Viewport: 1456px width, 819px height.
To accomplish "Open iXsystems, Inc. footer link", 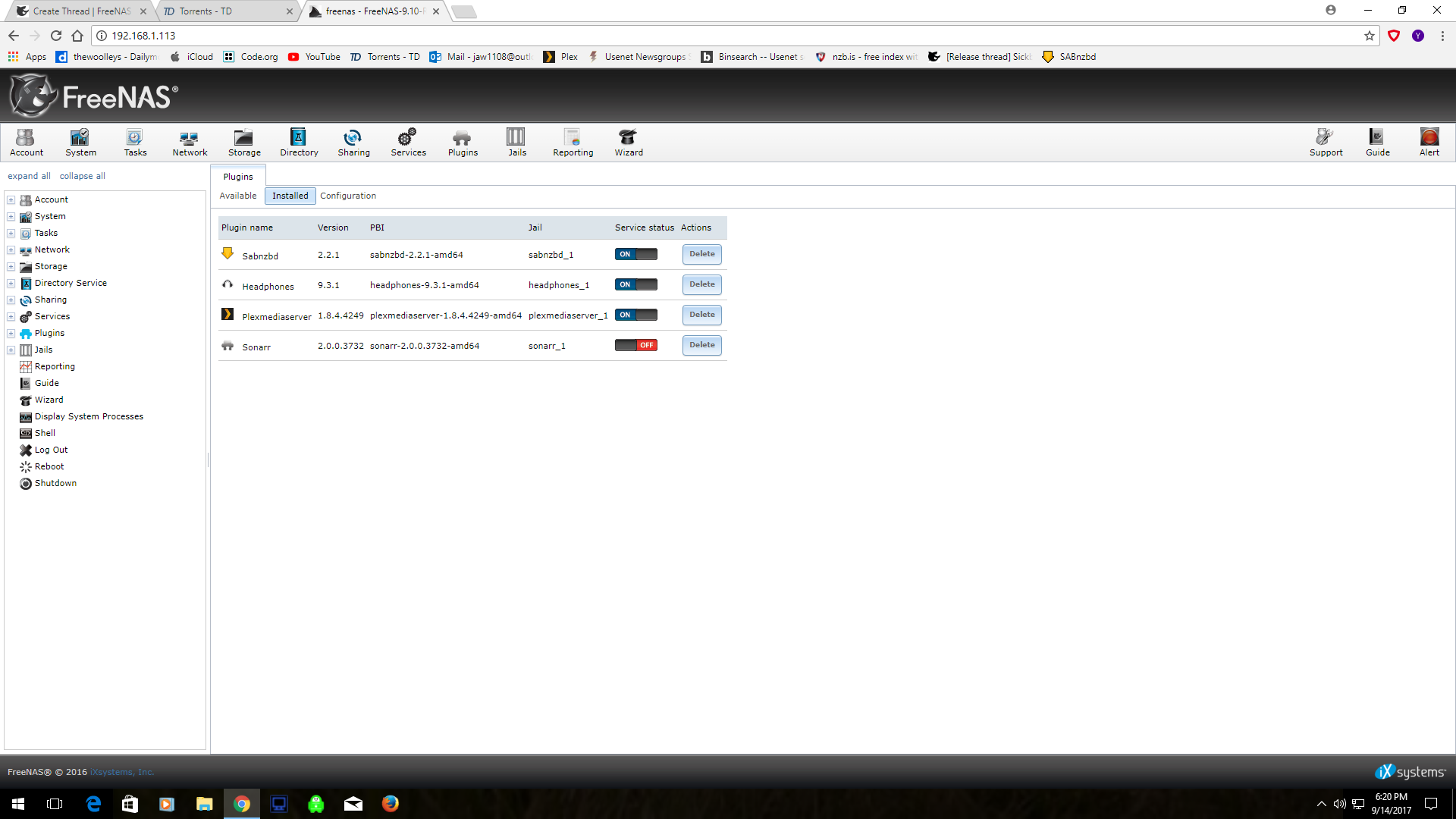I will pyautogui.click(x=122, y=772).
